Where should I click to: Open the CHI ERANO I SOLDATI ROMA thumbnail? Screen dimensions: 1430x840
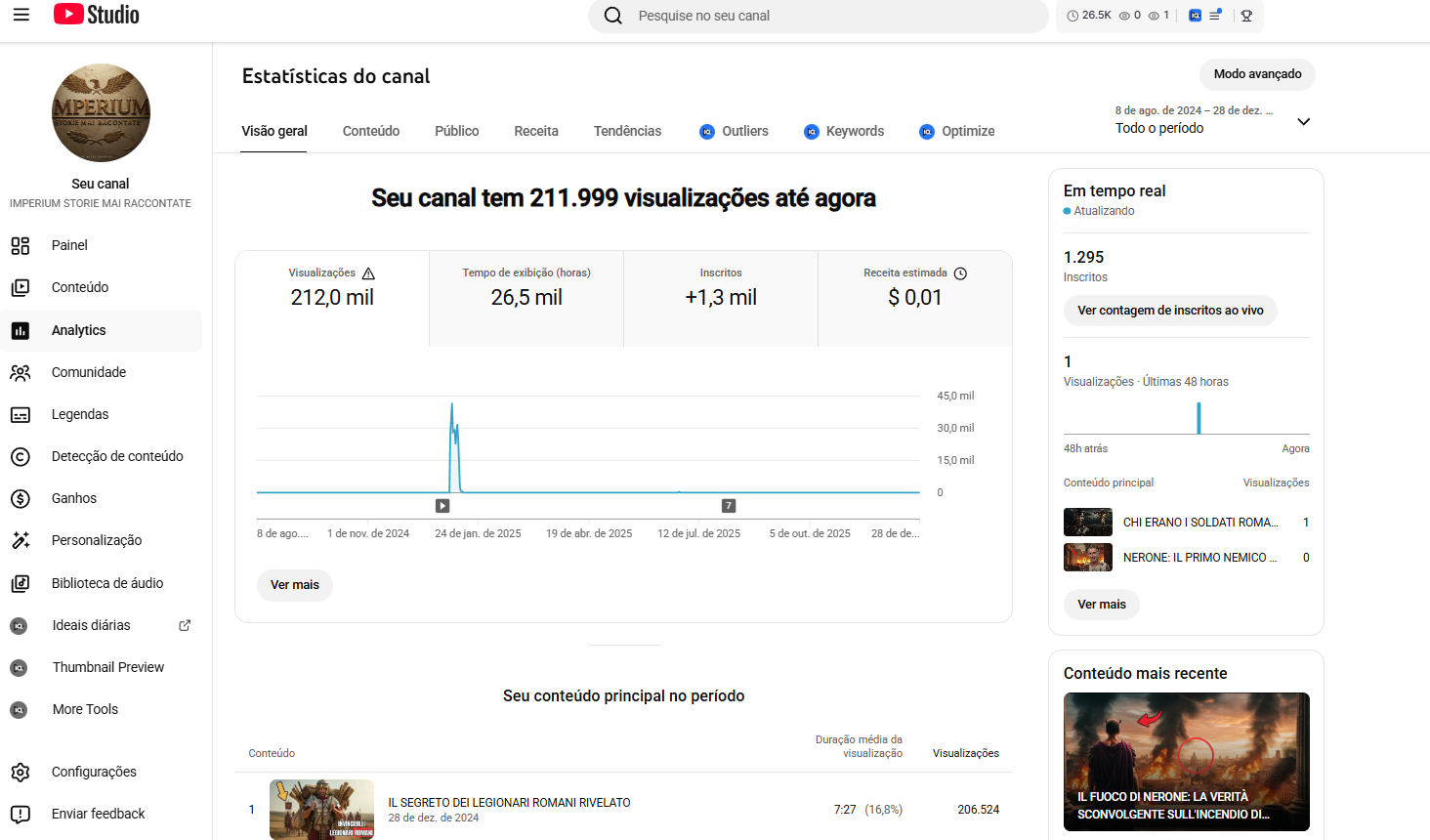point(1088,523)
